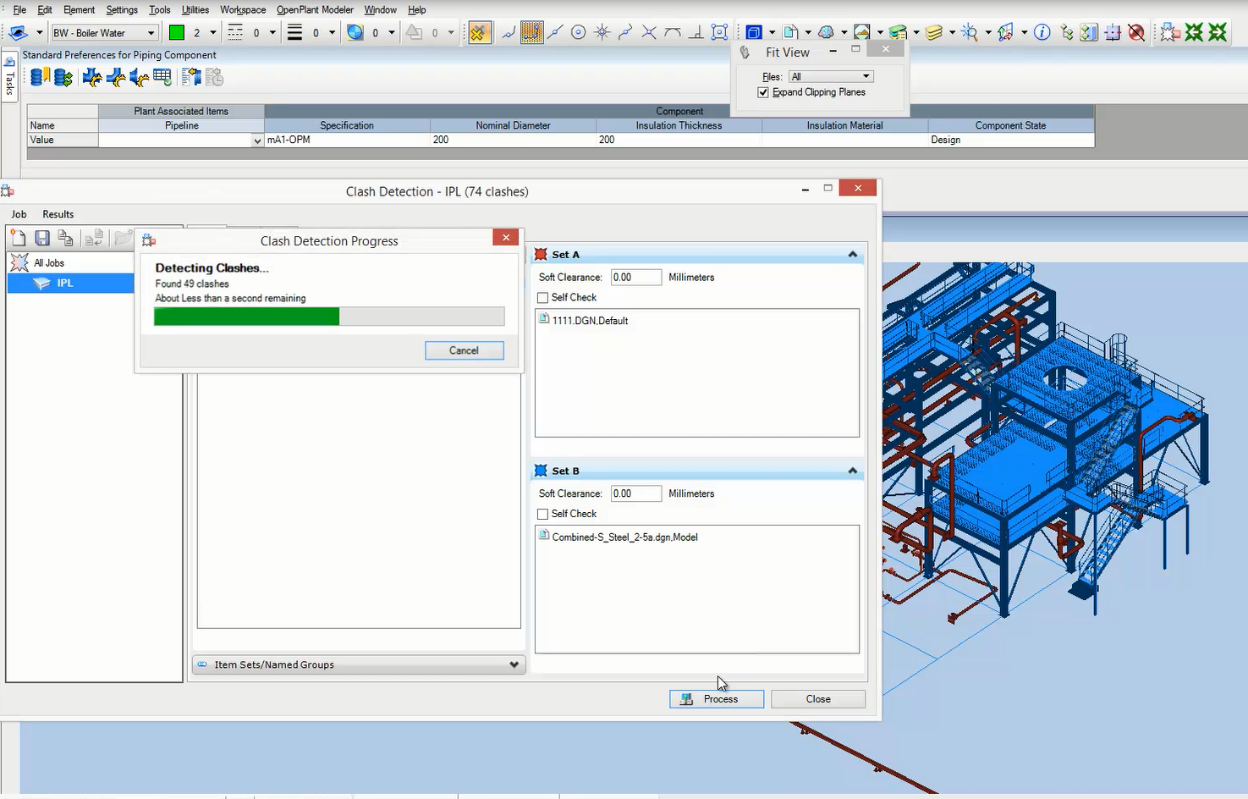Open the OpenPlant Modeler menu
The width and height of the screenshot is (1248, 799).
click(x=315, y=10)
